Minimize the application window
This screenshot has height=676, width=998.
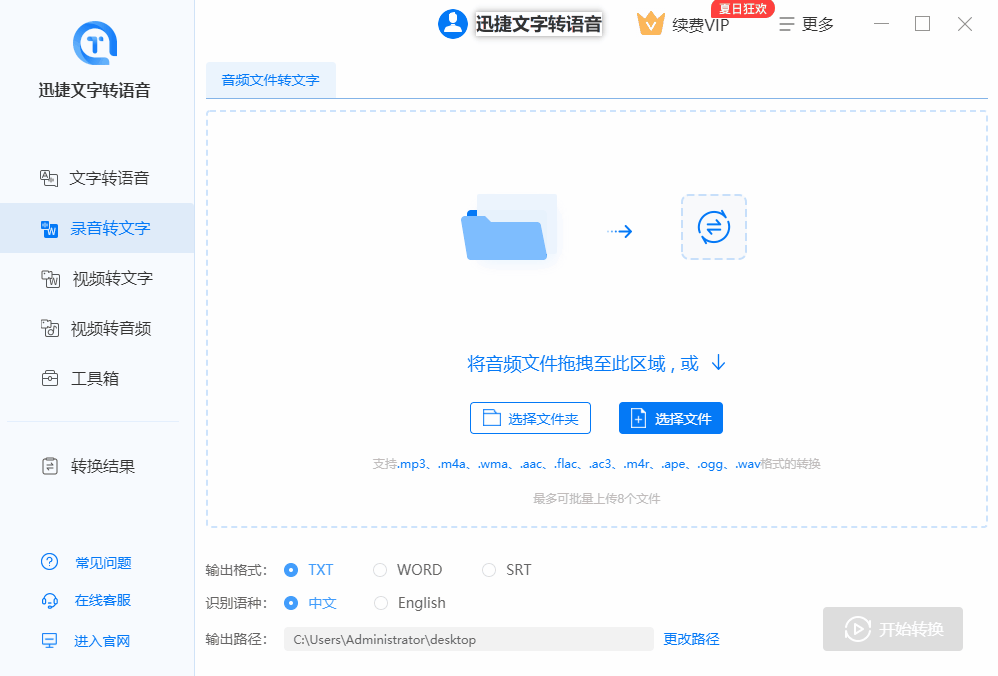coord(882,24)
